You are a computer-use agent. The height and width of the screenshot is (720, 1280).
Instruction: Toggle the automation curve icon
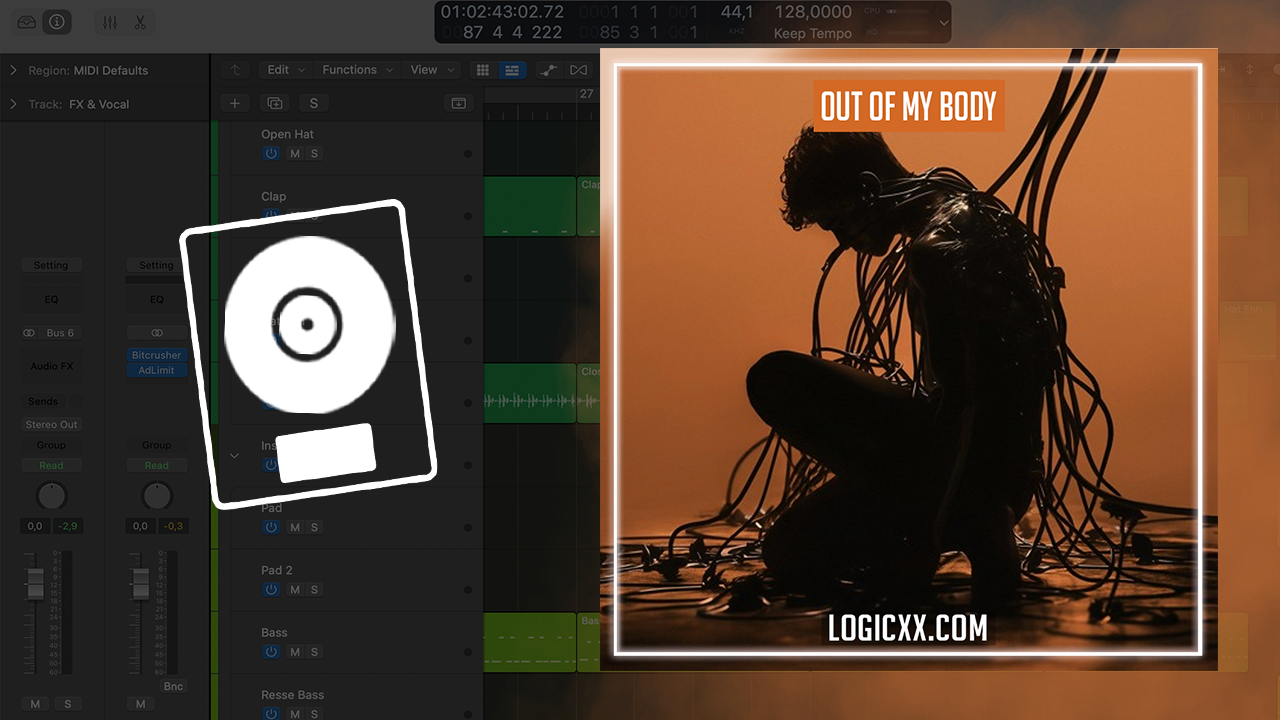coord(547,70)
